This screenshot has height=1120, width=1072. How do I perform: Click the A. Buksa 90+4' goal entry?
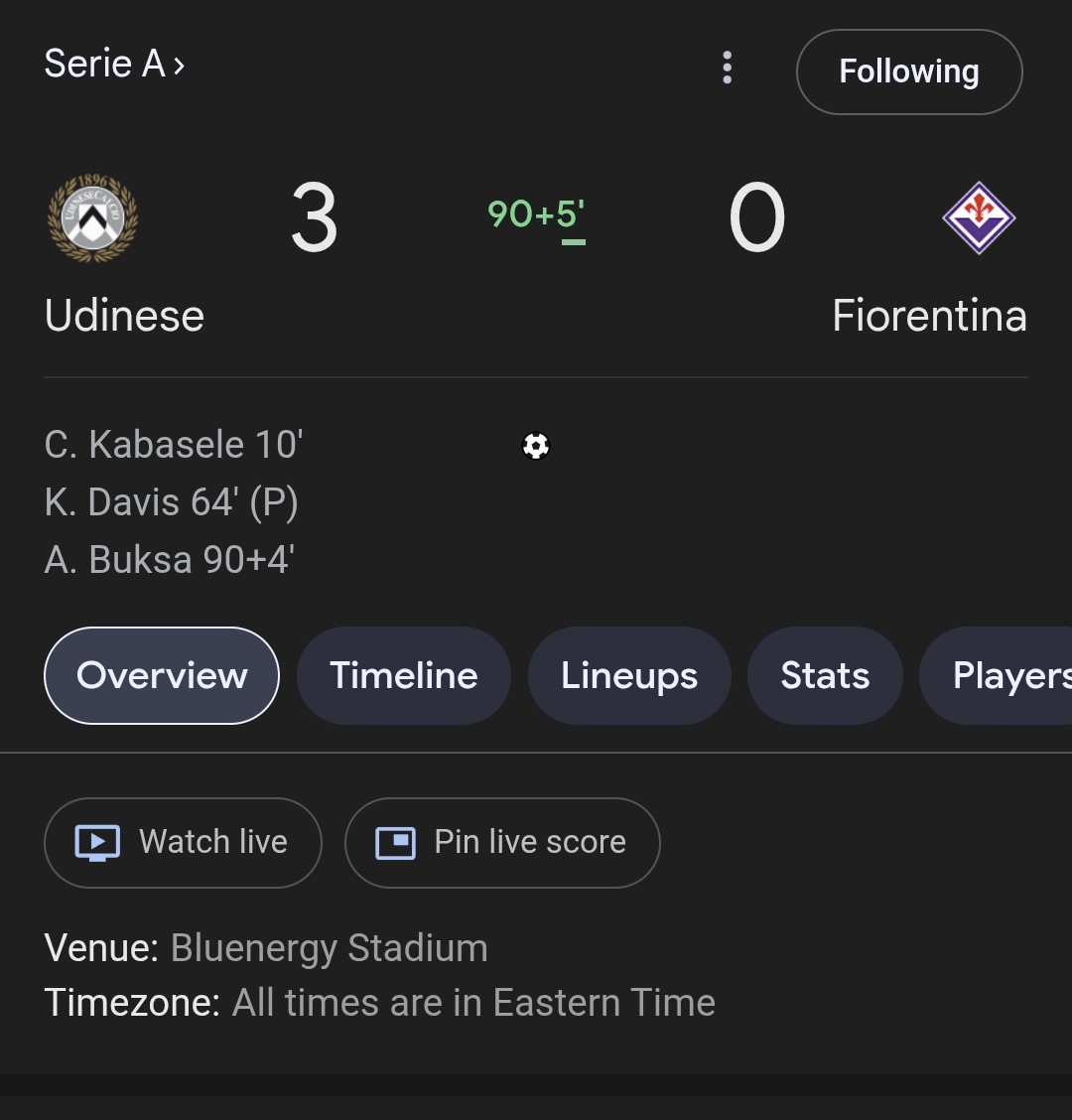(170, 560)
